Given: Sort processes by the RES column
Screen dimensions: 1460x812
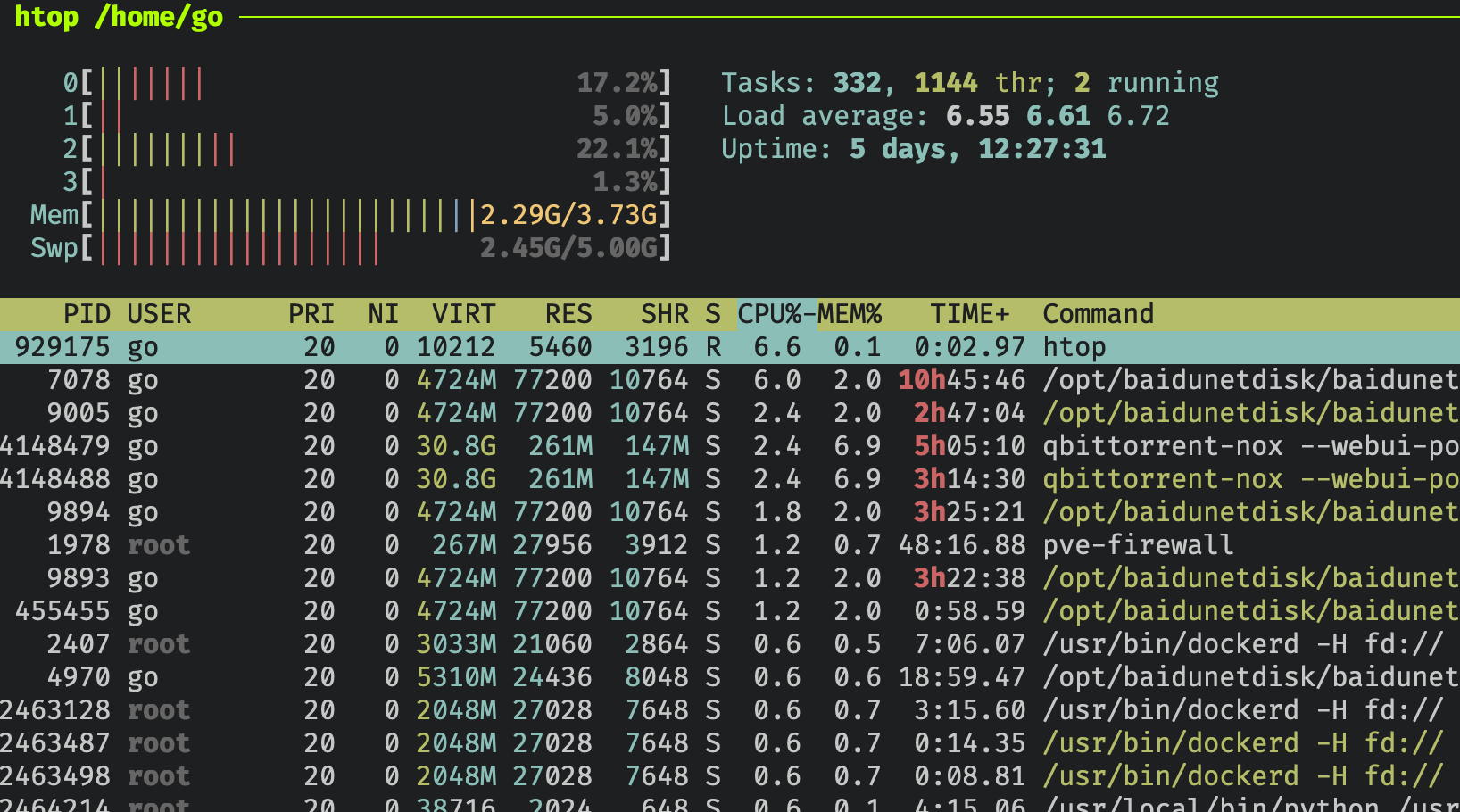Looking at the screenshot, I should click(x=568, y=314).
